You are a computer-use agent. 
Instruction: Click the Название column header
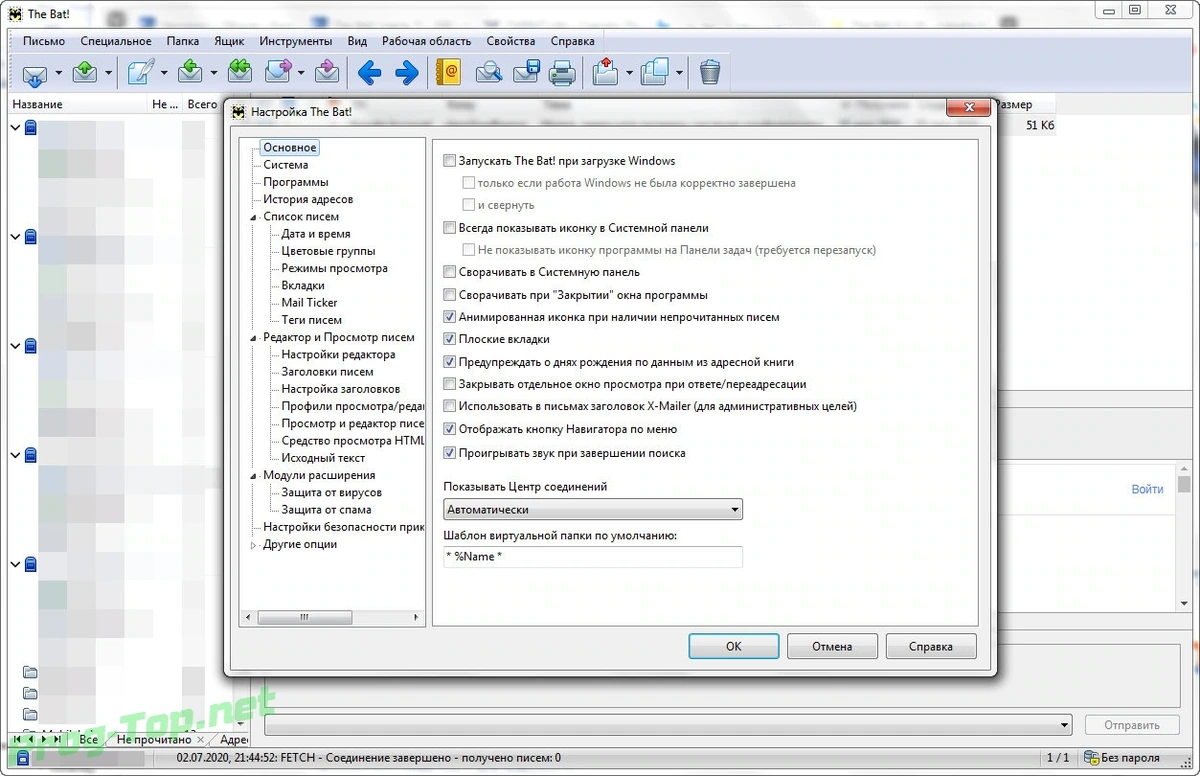click(38, 104)
